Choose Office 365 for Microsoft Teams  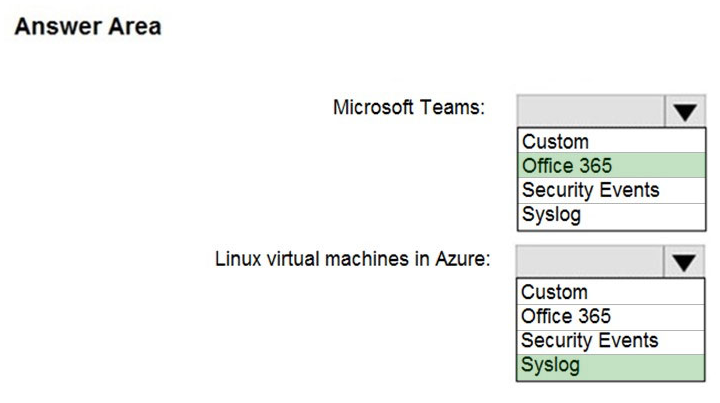point(567,165)
